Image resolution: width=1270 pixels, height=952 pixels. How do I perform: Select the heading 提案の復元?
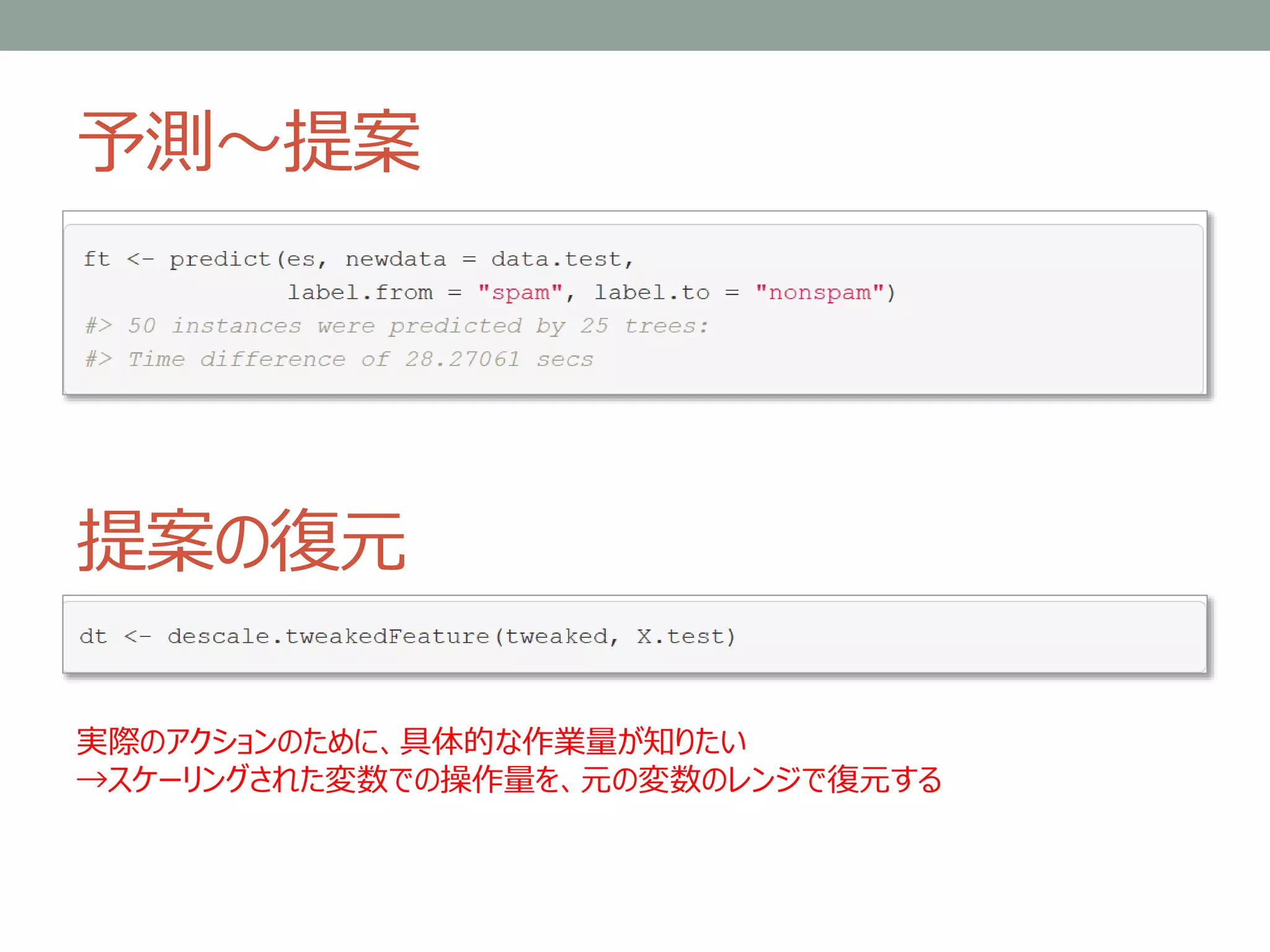pos(242,540)
